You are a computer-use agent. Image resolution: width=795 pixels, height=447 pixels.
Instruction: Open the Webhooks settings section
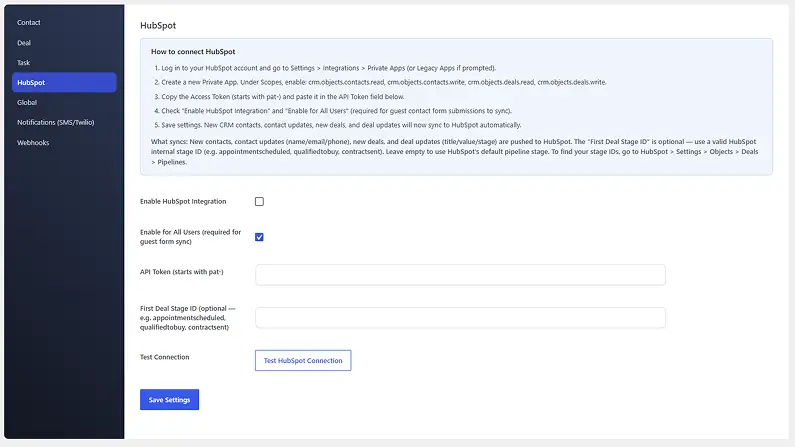(x=33, y=142)
